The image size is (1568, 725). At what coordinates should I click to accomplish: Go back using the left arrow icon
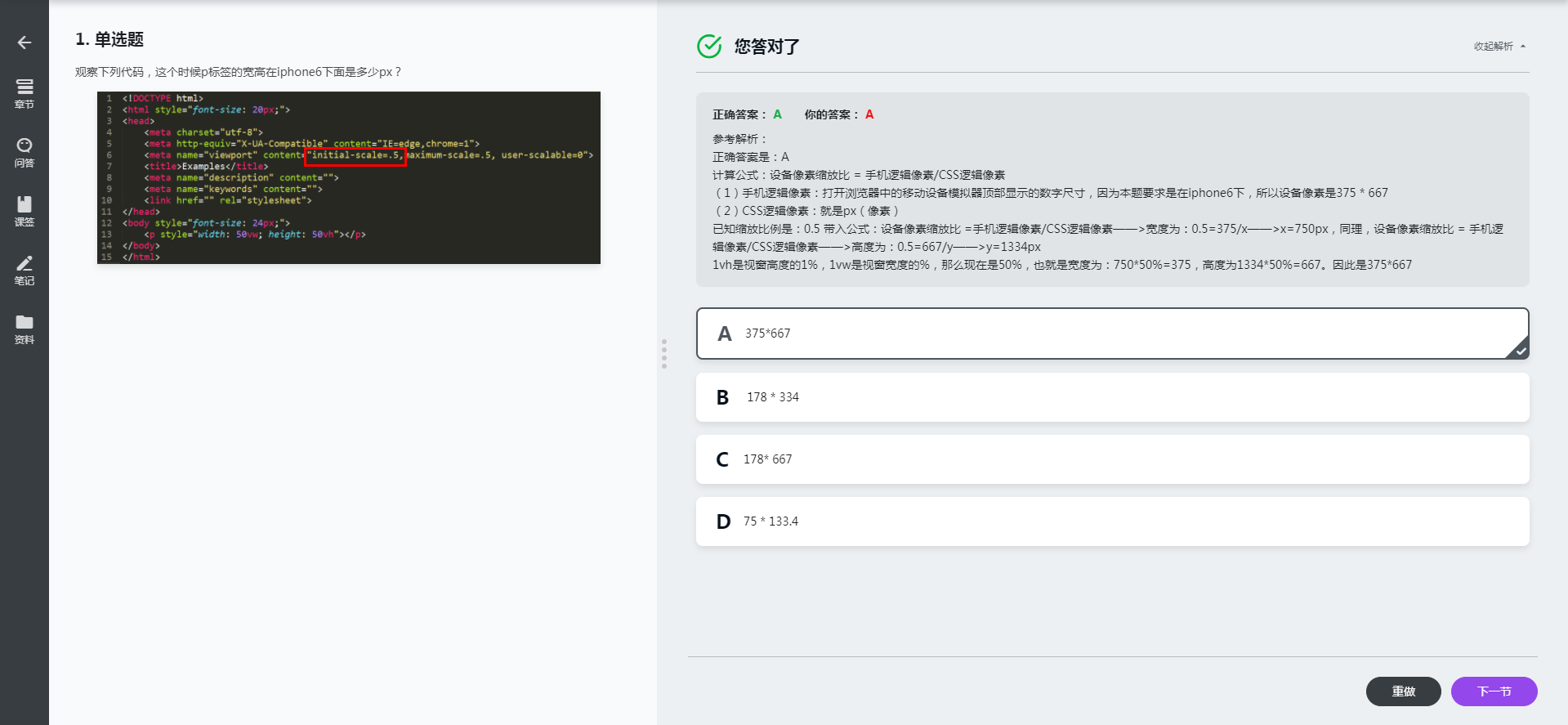coord(25,43)
